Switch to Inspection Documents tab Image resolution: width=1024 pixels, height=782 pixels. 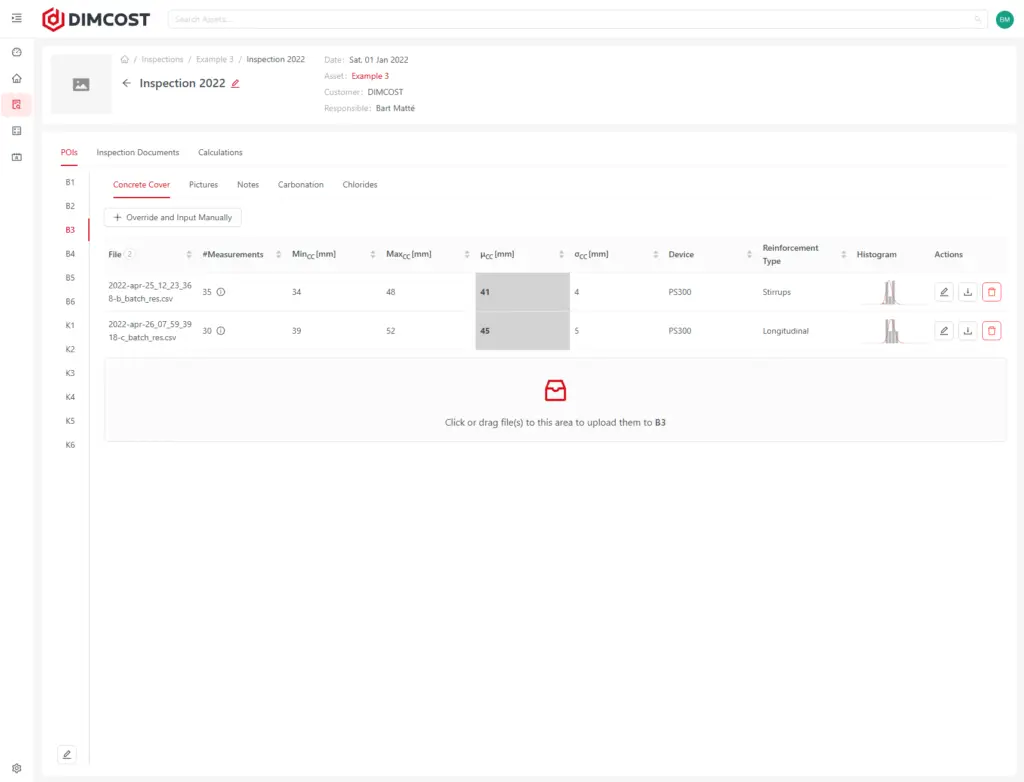(x=138, y=152)
